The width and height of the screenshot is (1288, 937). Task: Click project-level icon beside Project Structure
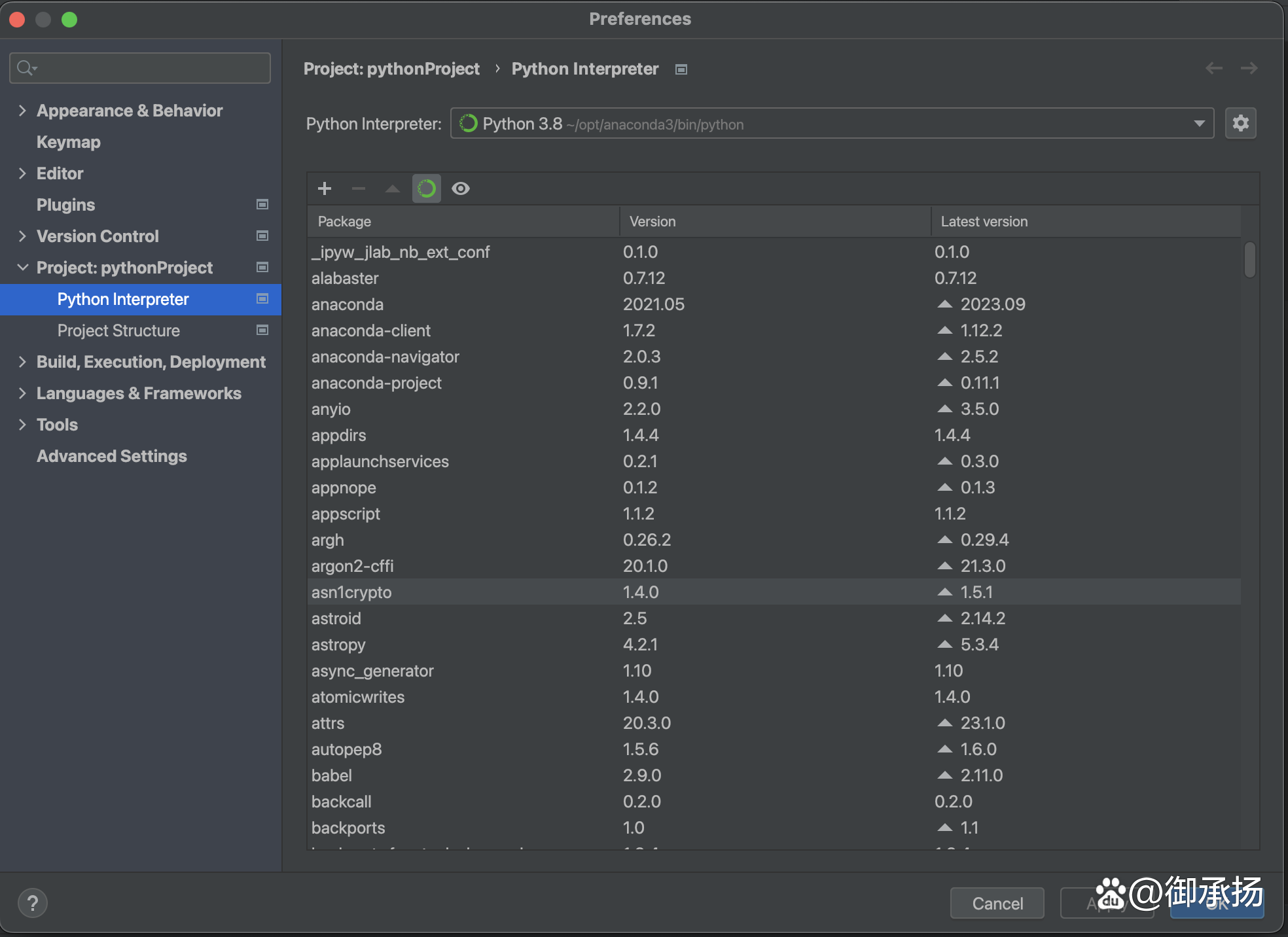262,330
